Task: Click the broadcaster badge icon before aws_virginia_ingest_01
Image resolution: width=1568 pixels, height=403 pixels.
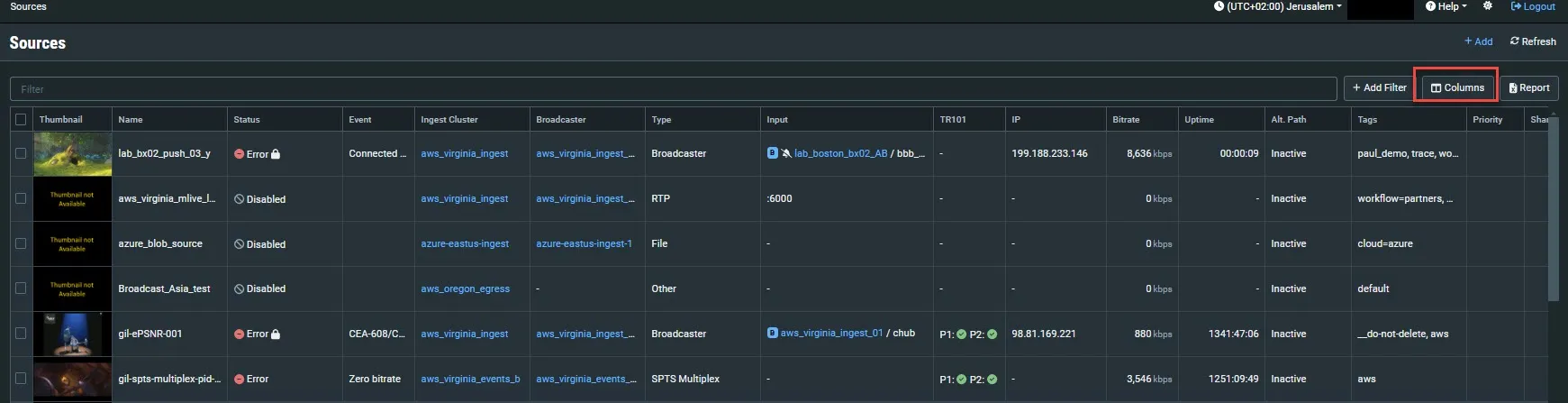Action: point(772,334)
